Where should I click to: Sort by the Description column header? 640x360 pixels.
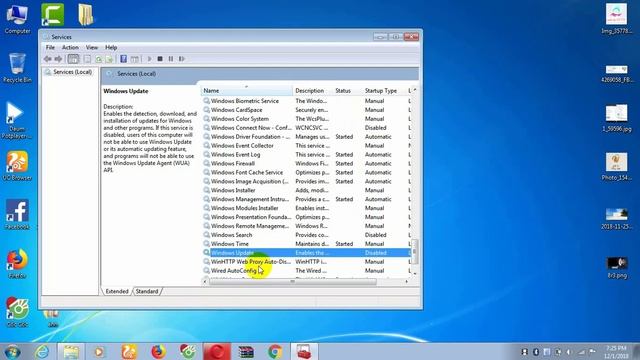pyautogui.click(x=312, y=91)
